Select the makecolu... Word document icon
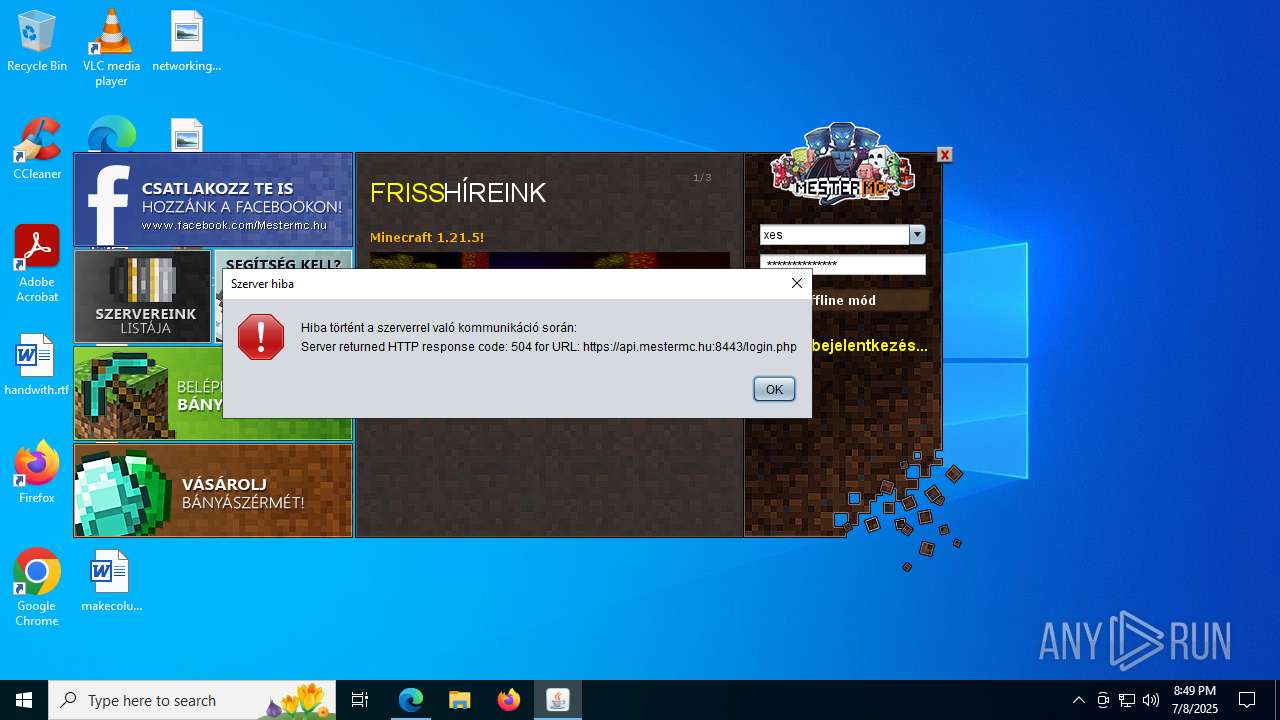 click(x=111, y=581)
